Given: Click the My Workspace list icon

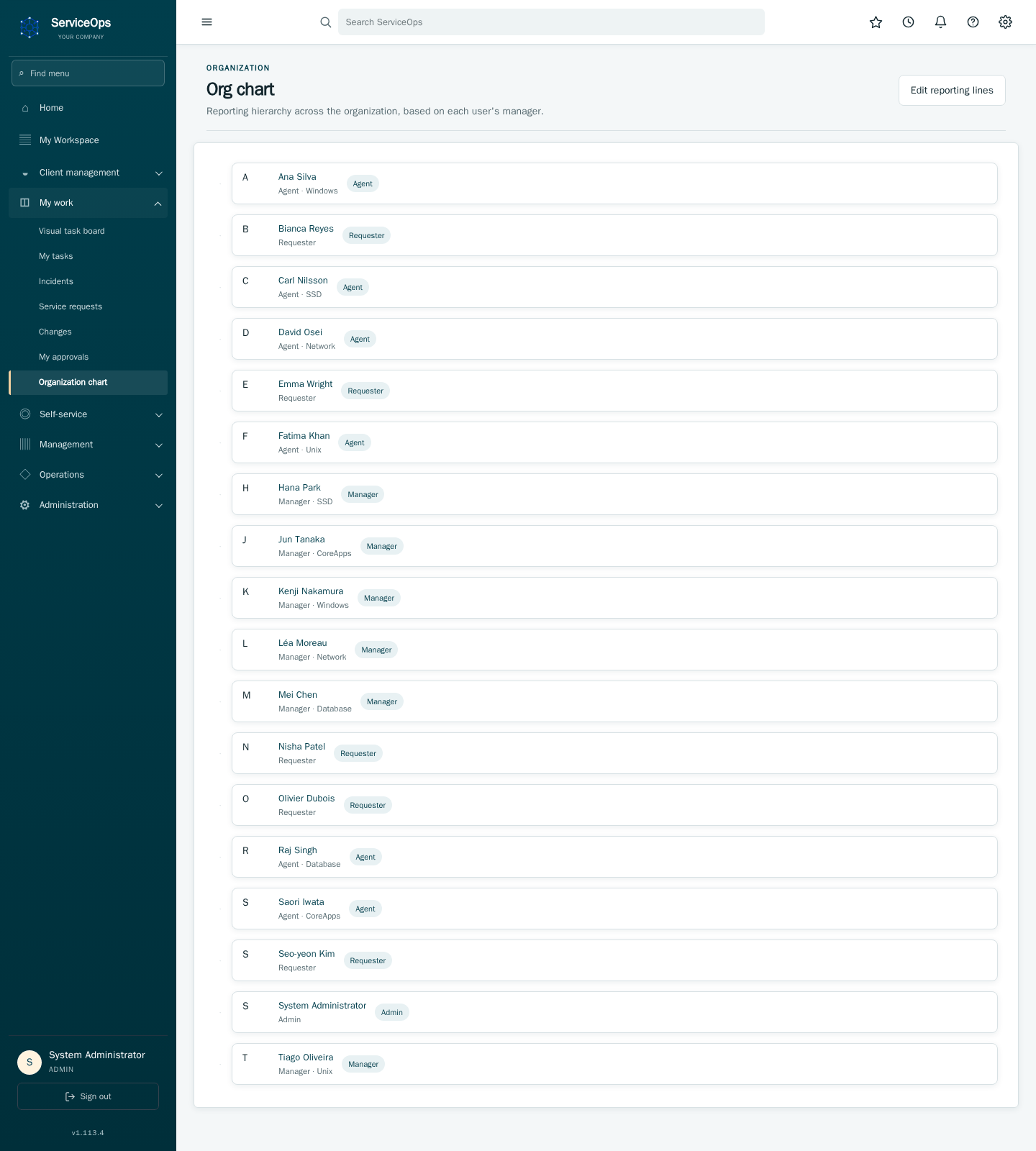Looking at the screenshot, I should tap(25, 140).
